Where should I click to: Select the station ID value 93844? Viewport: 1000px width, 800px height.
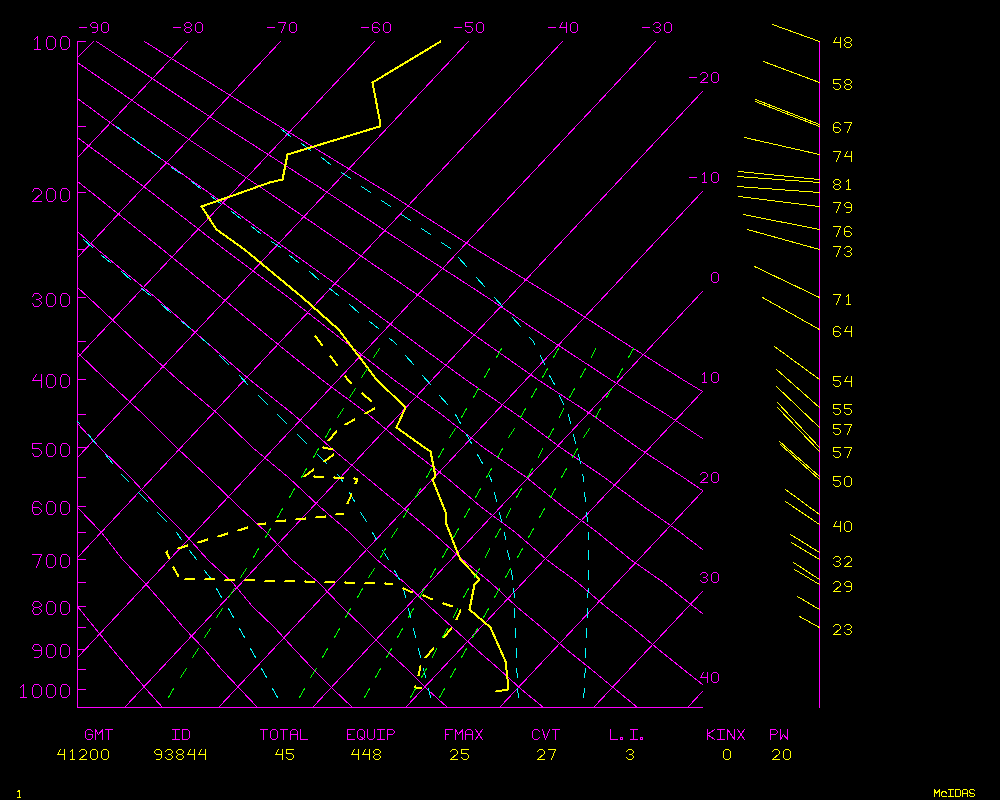coord(180,755)
